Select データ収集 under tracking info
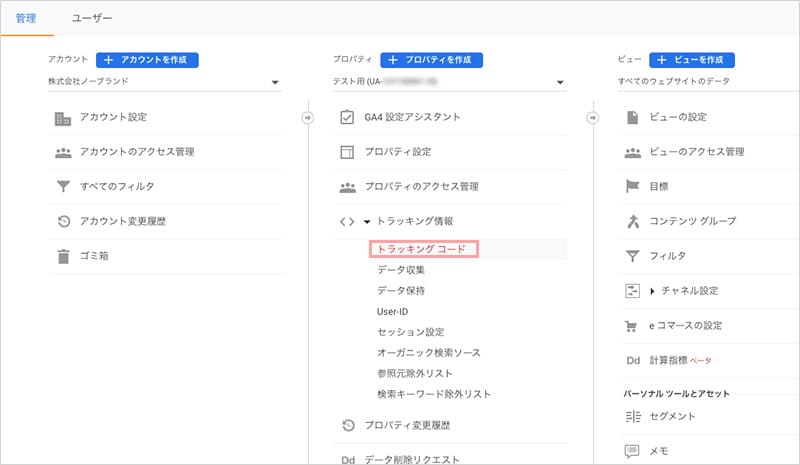 click(x=401, y=270)
